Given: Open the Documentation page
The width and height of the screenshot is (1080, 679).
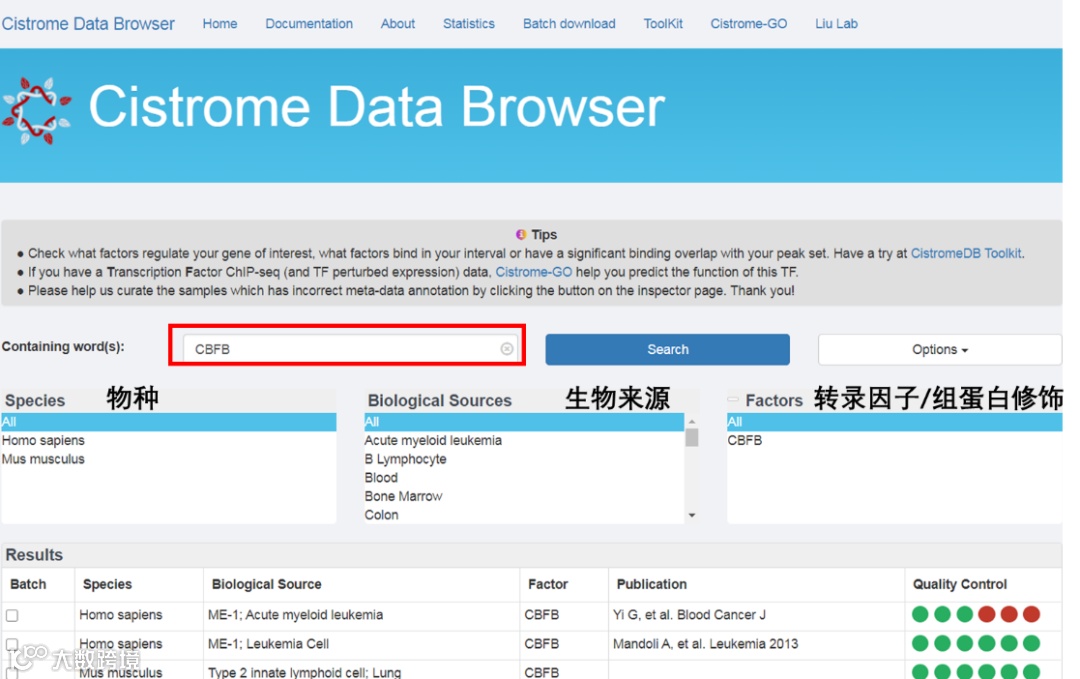Looking at the screenshot, I should [309, 23].
